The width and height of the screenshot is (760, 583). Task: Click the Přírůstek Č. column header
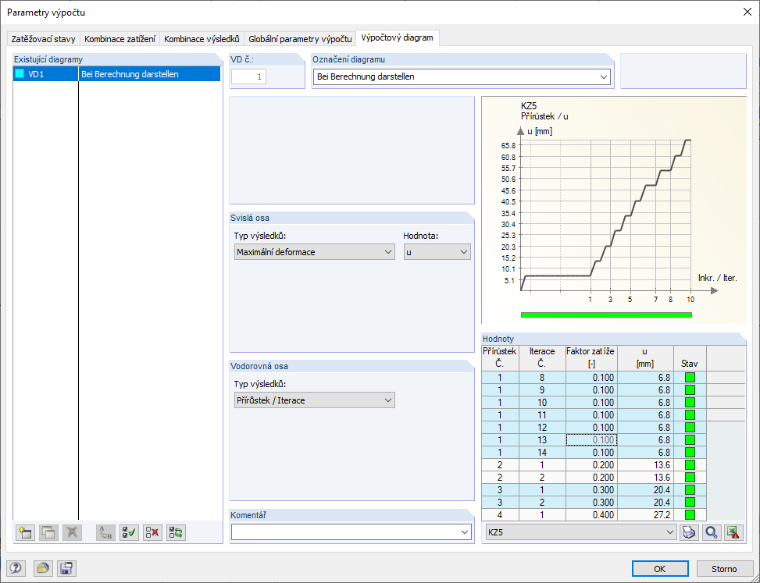click(x=500, y=358)
